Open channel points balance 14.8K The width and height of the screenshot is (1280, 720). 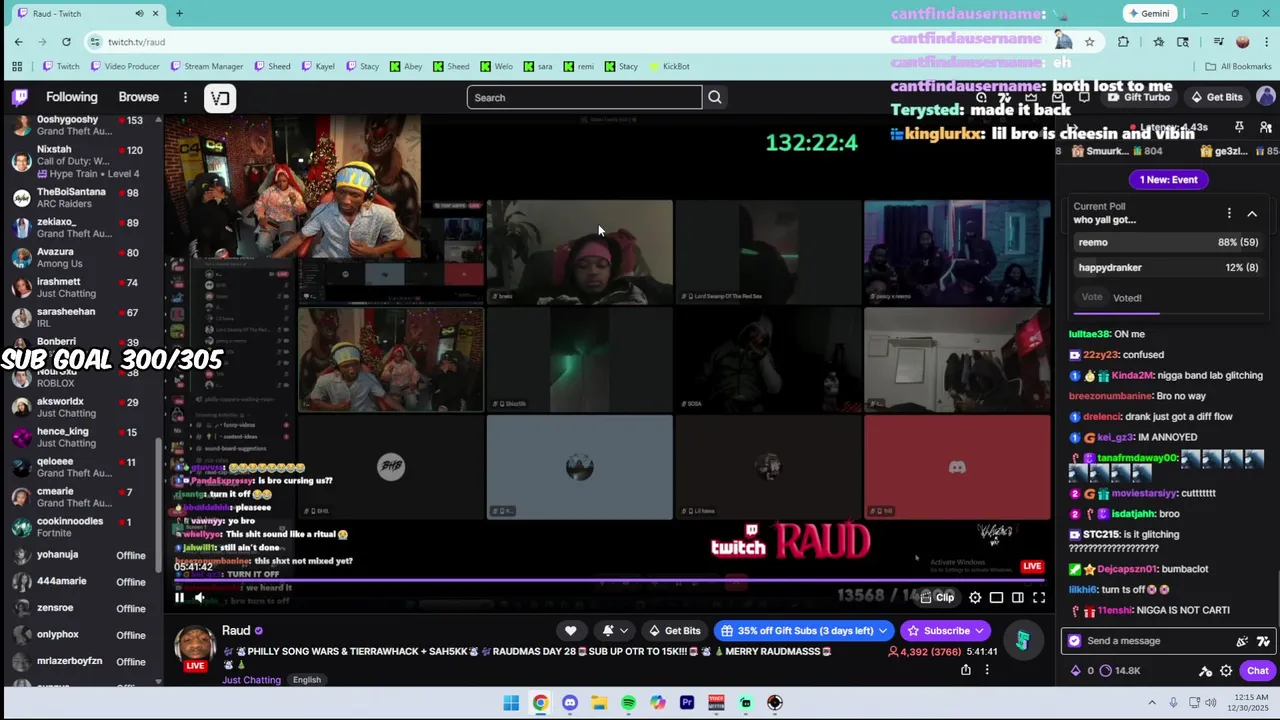(1120, 671)
